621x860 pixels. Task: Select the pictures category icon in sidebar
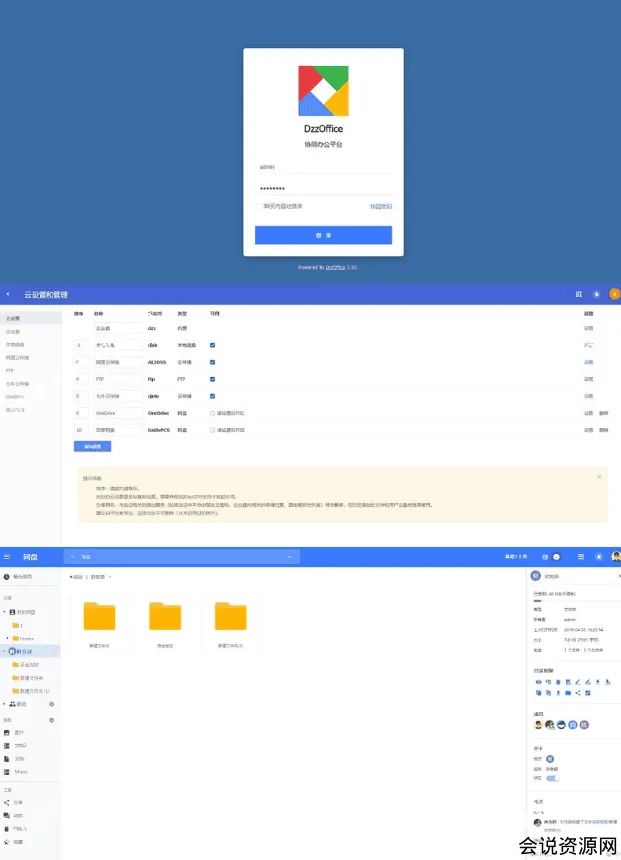click(7, 733)
